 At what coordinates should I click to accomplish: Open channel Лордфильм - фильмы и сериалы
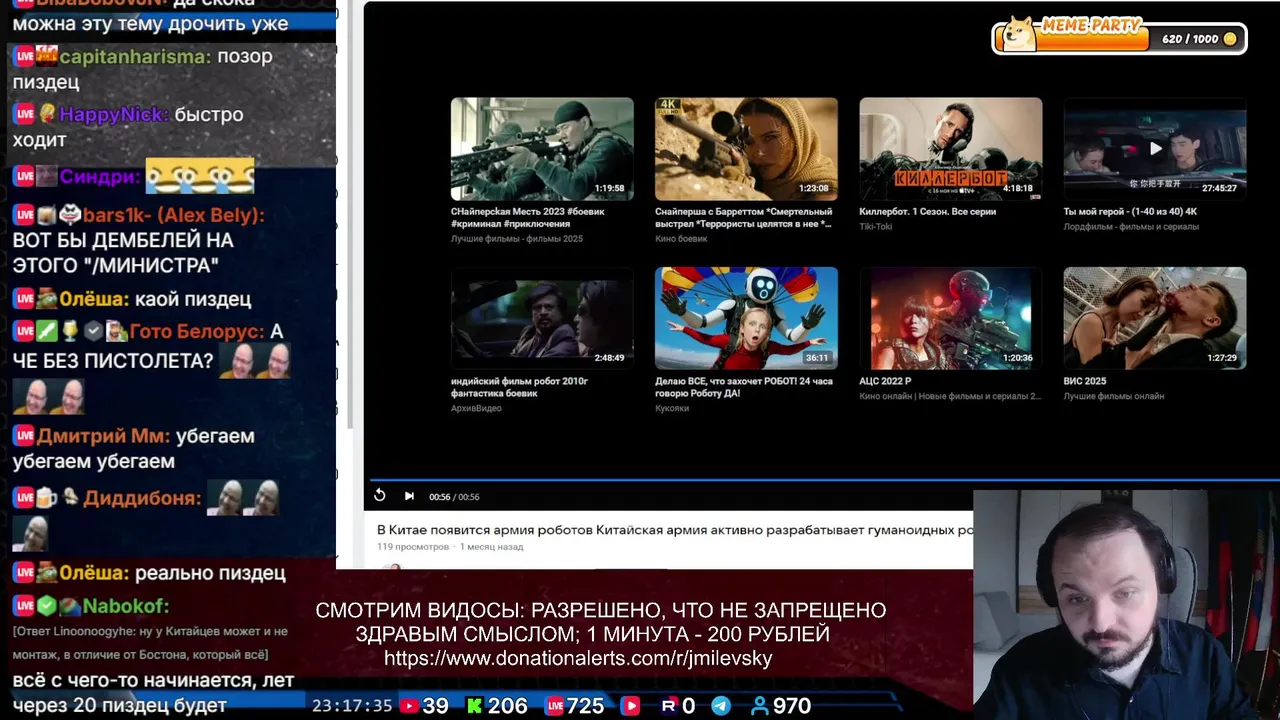pyautogui.click(x=1130, y=227)
